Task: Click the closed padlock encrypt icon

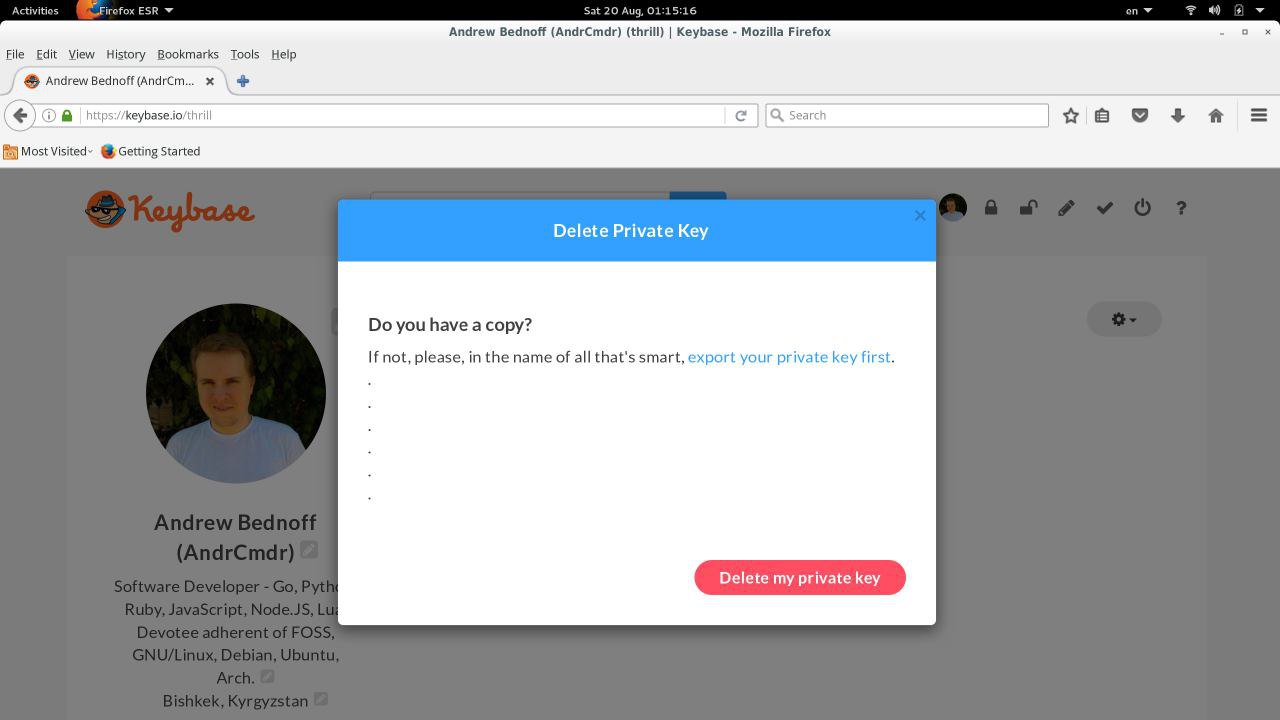Action: pos(991,208)
